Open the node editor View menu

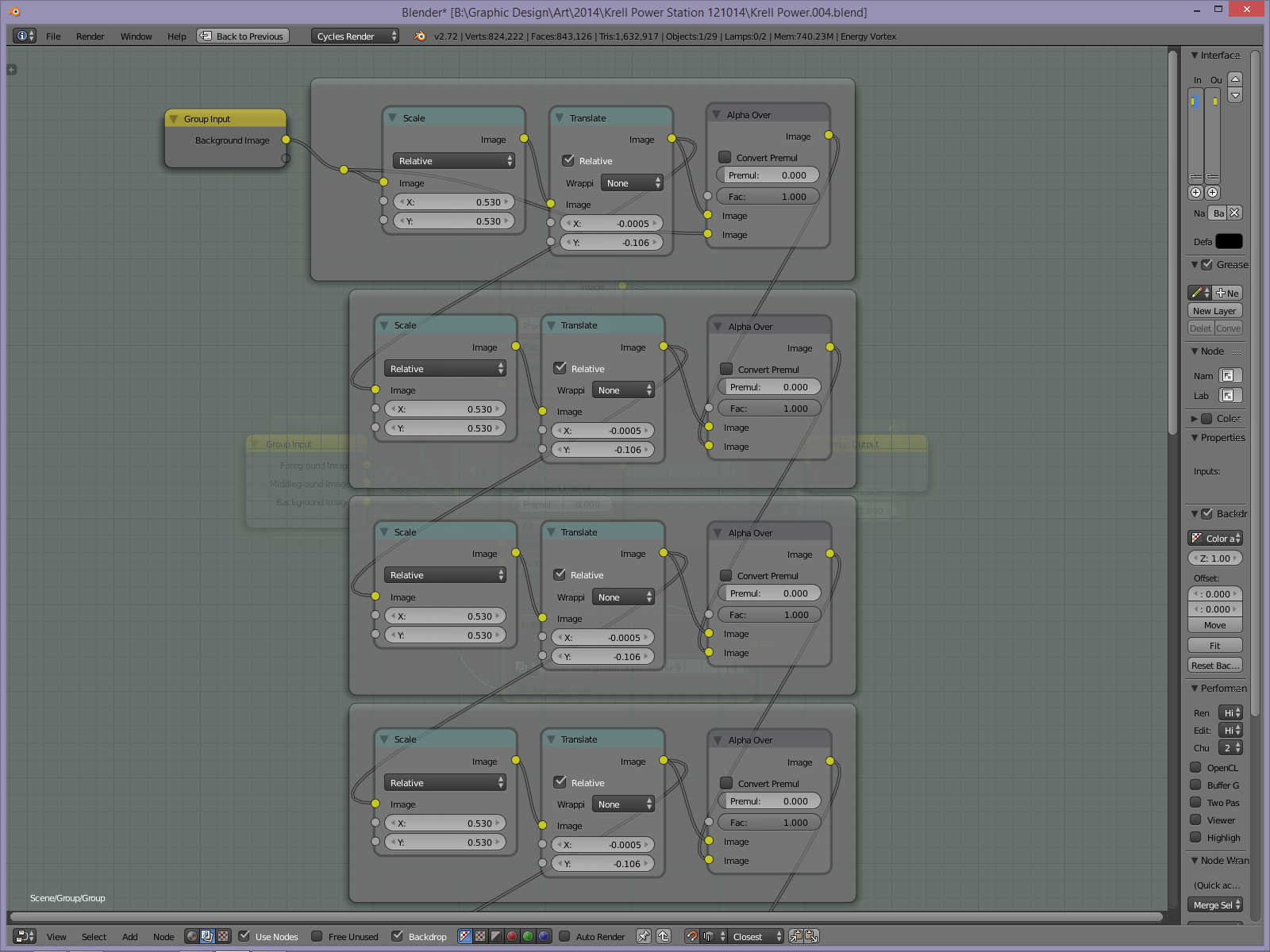click(56, 937)
